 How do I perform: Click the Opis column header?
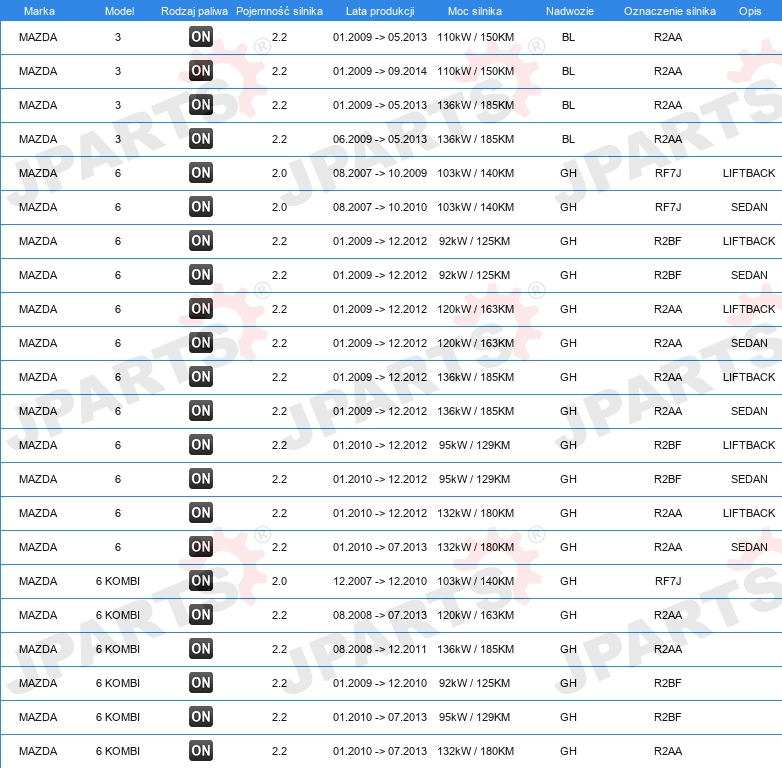point(750,11)
